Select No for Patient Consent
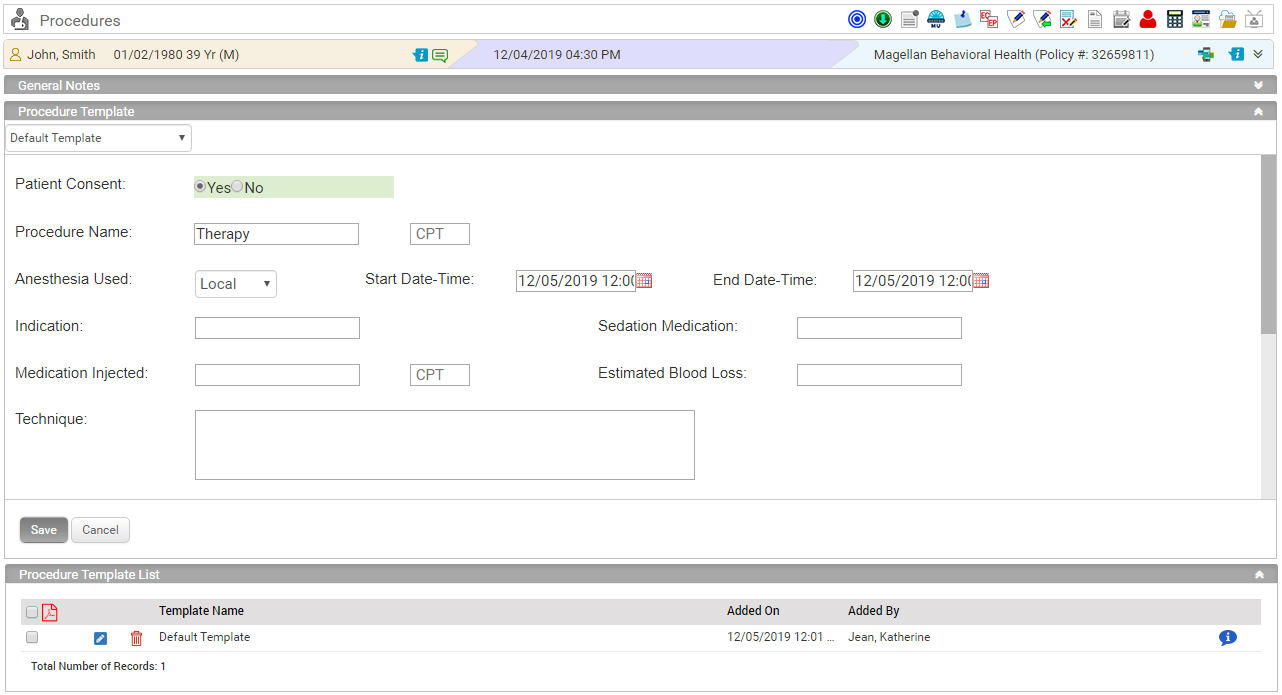Viewport: 1282px width, 695px height. [x=238, y=187]
